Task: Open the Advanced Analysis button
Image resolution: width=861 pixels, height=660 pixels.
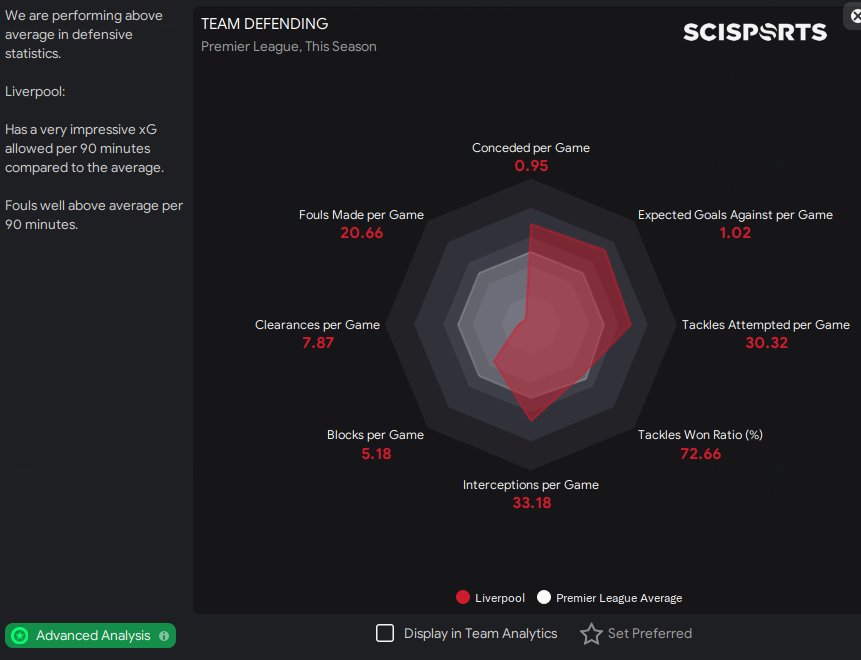Action: tap(90, 636)
